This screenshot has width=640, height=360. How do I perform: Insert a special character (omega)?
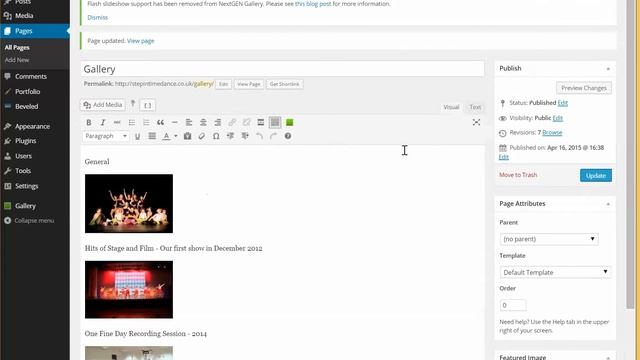216,136
